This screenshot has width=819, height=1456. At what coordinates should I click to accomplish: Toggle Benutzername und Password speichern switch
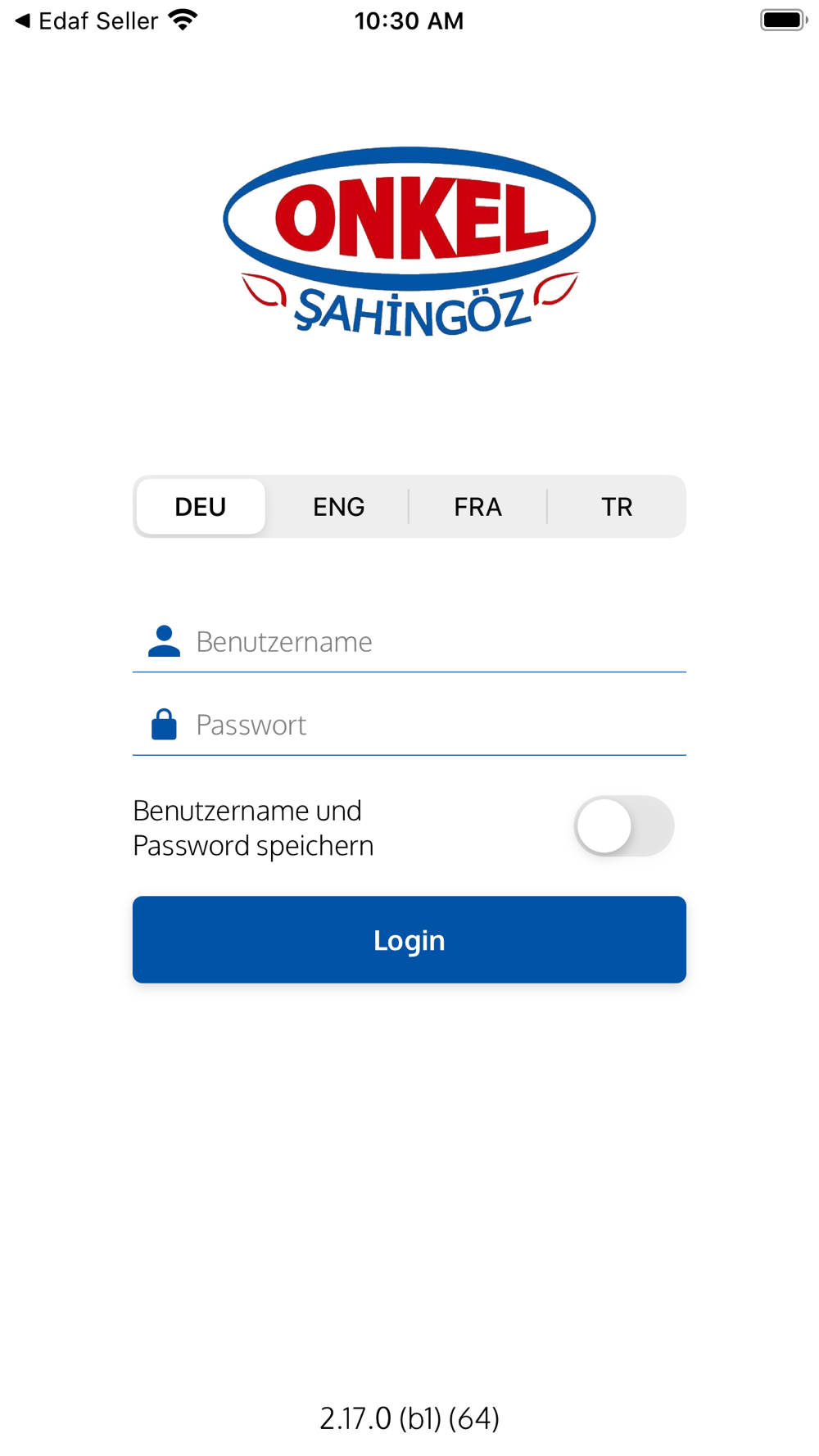point(624,826)
